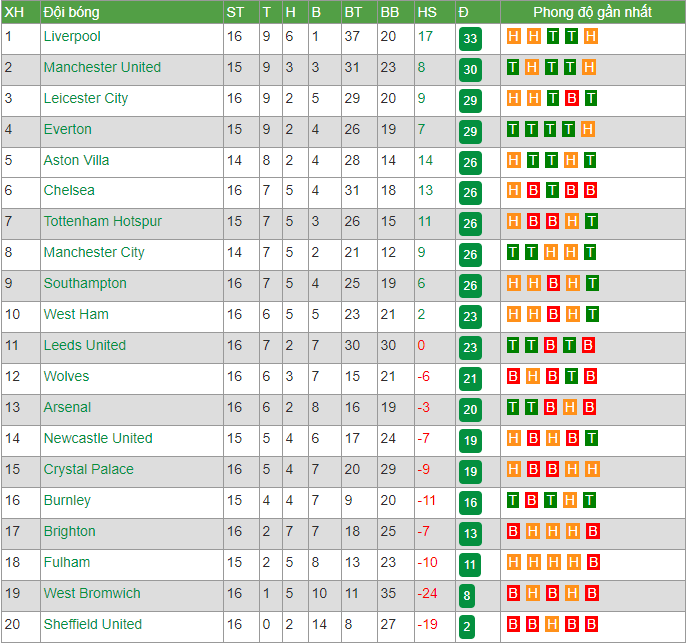Click Leeds United goal difference 0
Screen dimensions: 688x644
tap(421, 345)
